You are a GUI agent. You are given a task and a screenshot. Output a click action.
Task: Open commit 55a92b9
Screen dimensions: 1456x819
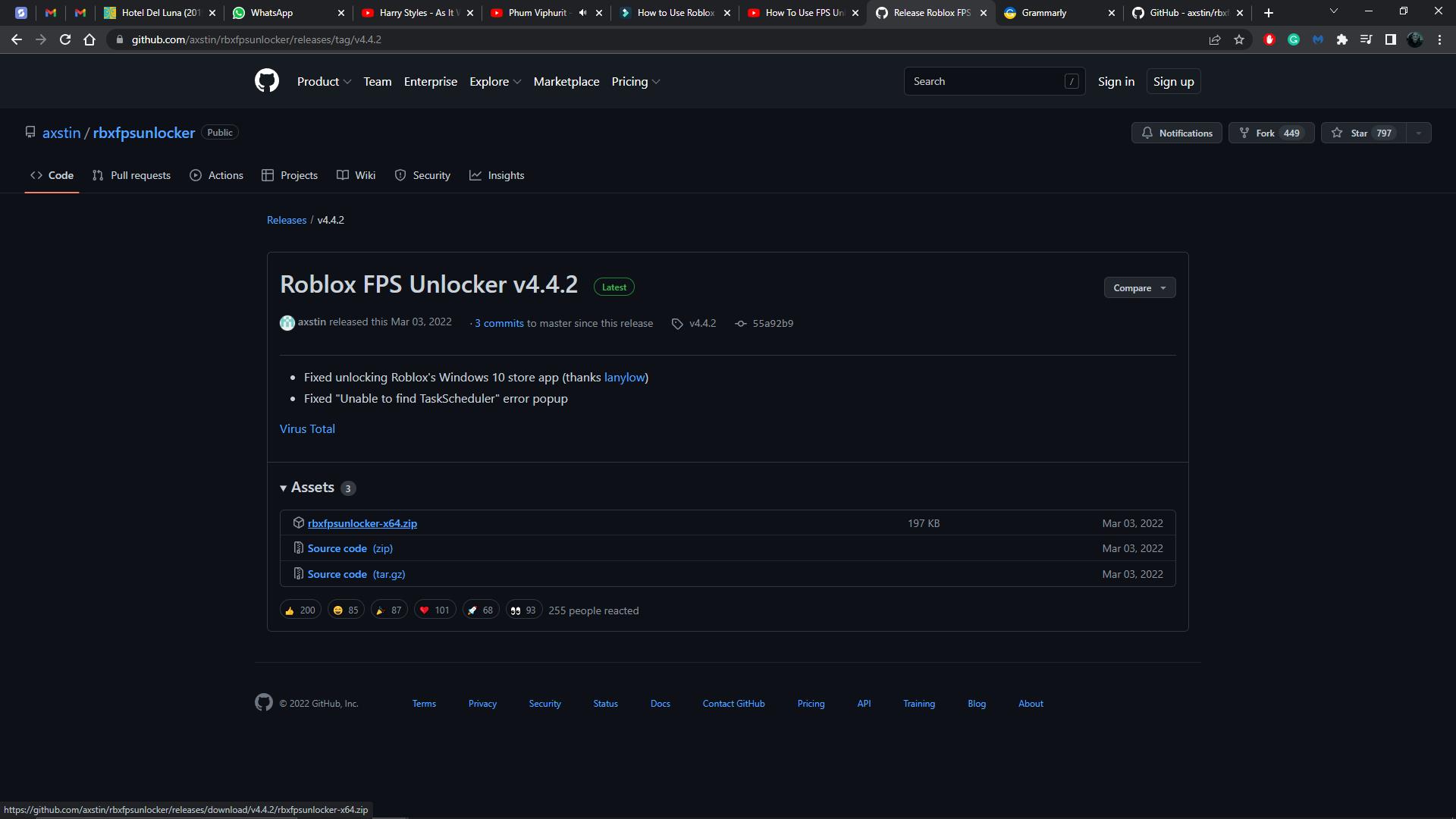coord(764,323)
